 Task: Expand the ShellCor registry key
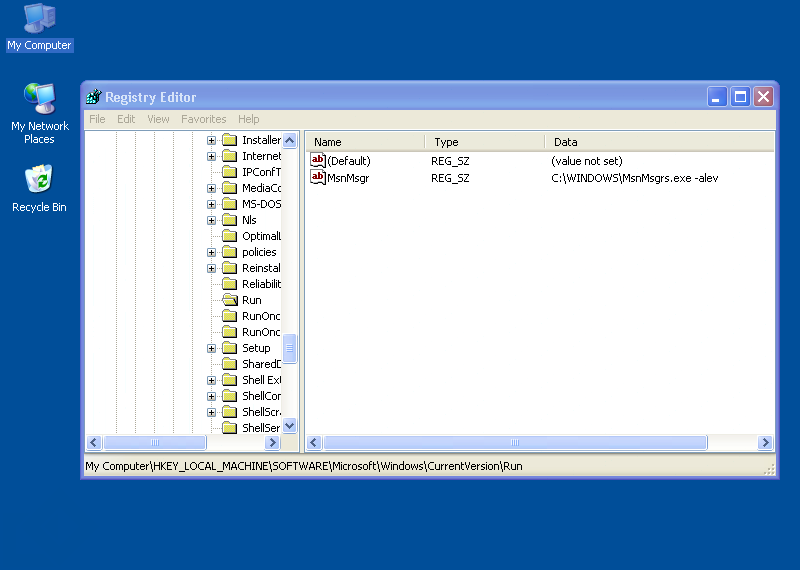tap(211, 396)
